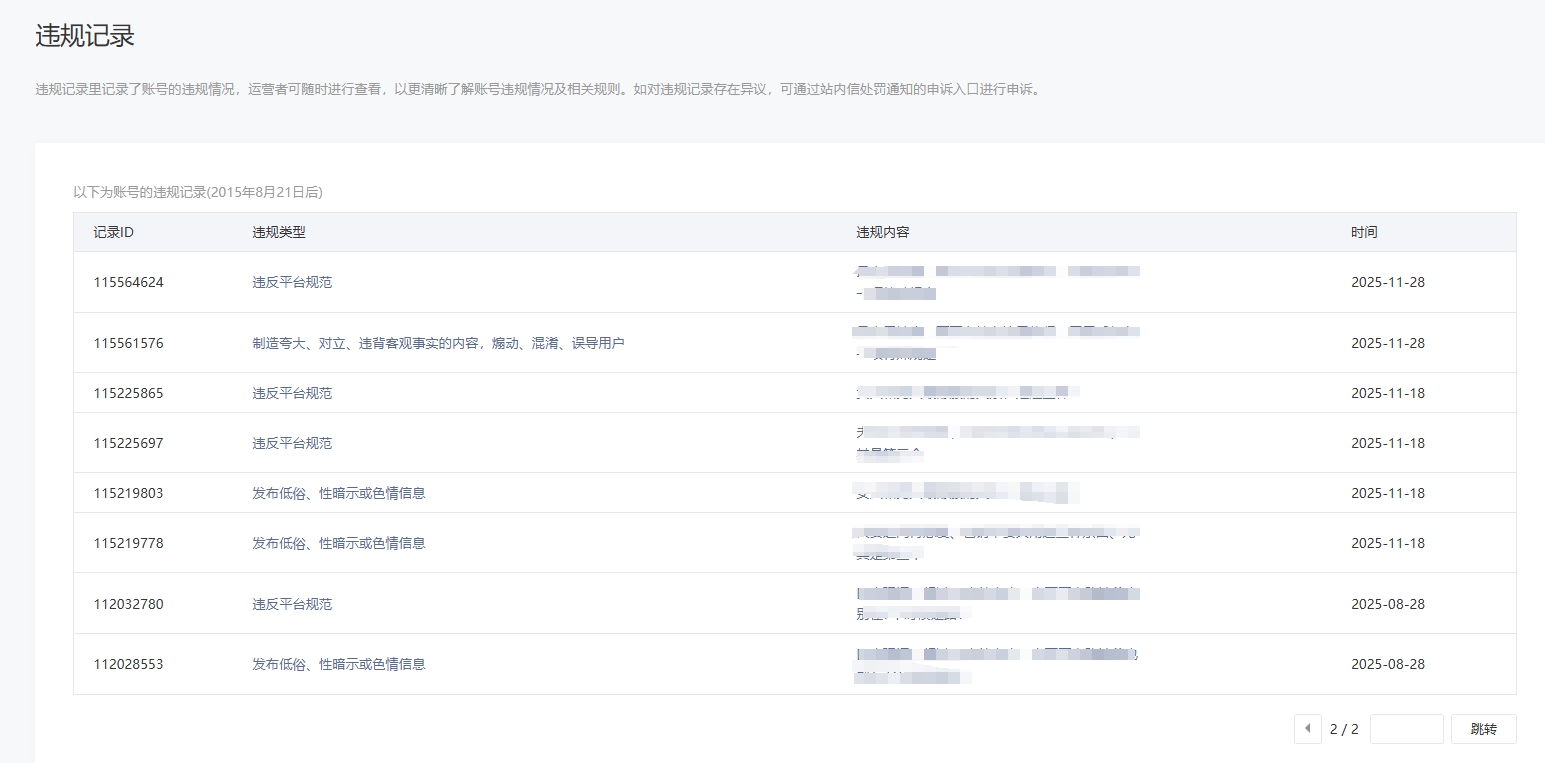Click the page number input box
The height and width of the screenshot is (763, 1545).
coord(1406,729)
